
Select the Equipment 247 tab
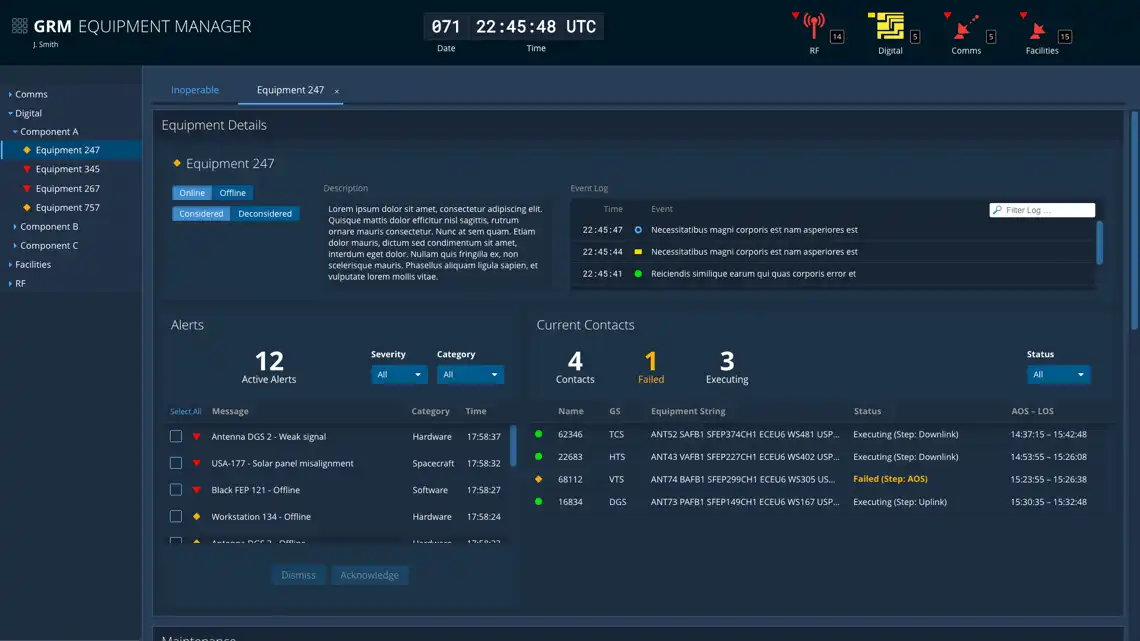290,90
